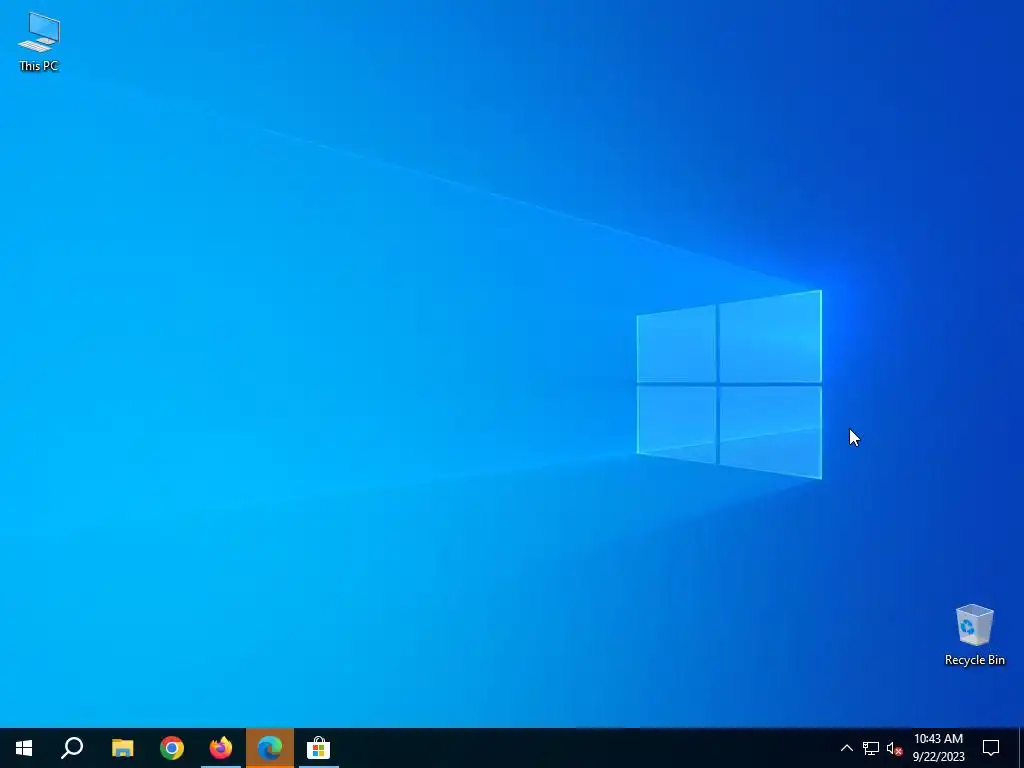
Task: Open the Action Center notifications icon
Action: 991,748
